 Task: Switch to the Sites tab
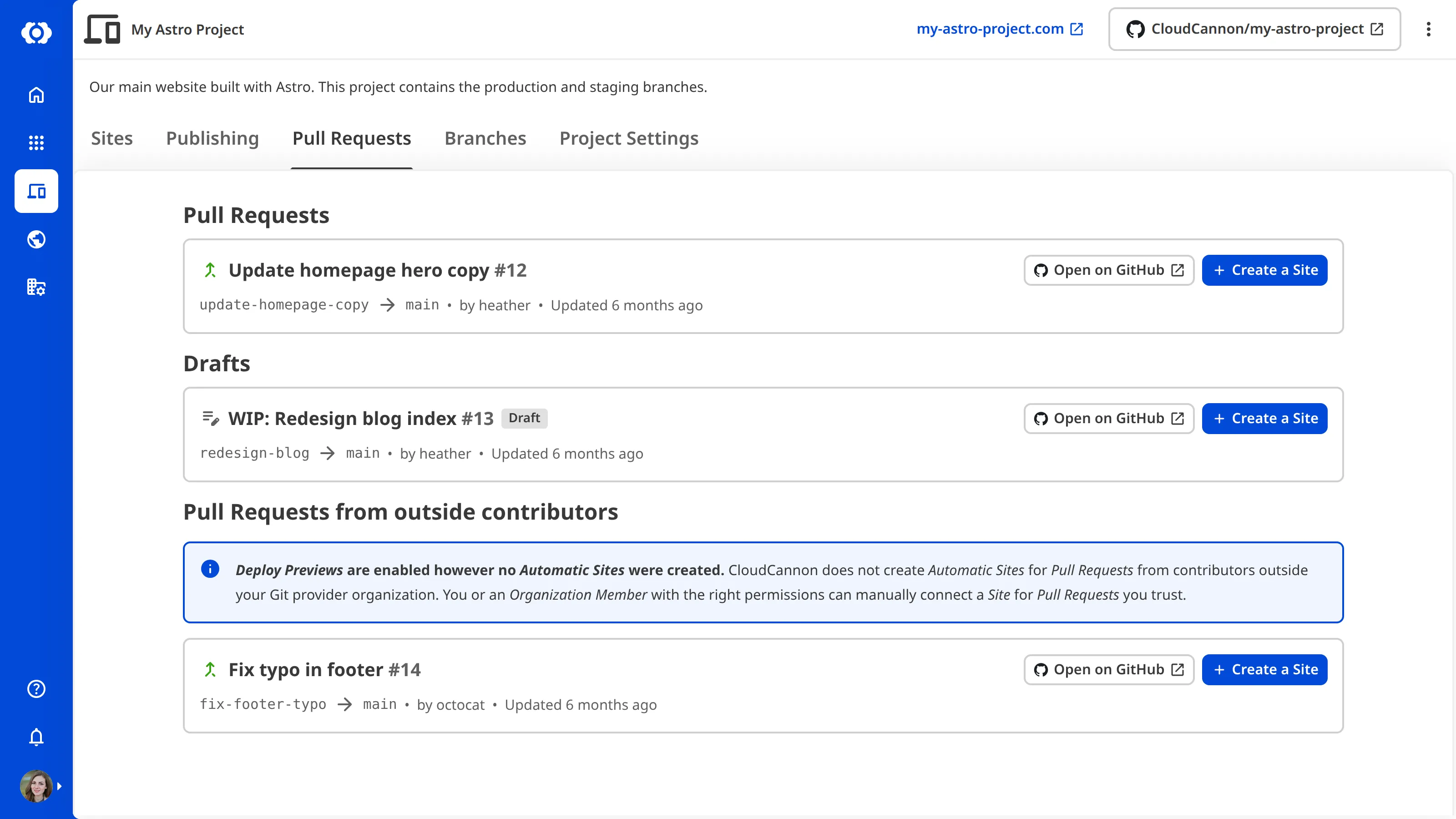112,138
